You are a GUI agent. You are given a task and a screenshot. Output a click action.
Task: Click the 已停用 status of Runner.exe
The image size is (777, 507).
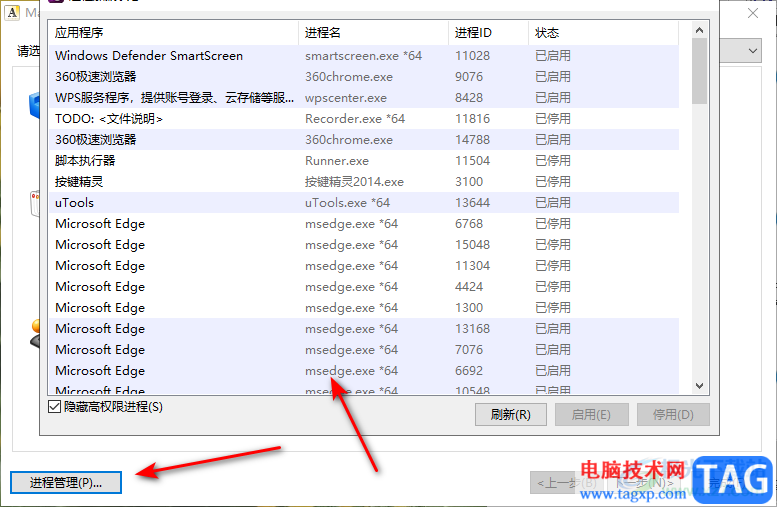(x=553, y=161)
